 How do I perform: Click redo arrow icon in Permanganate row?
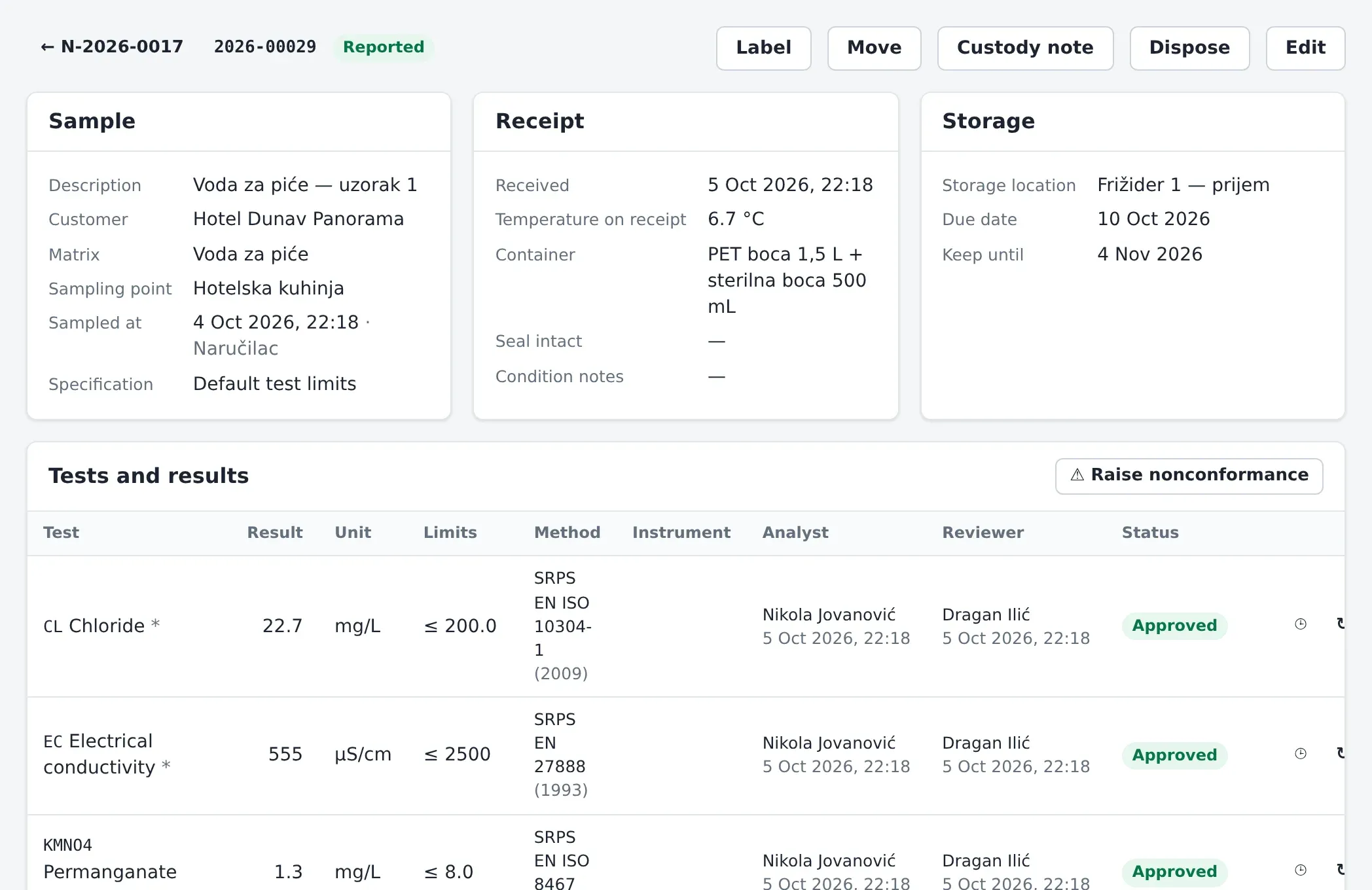1341,870
